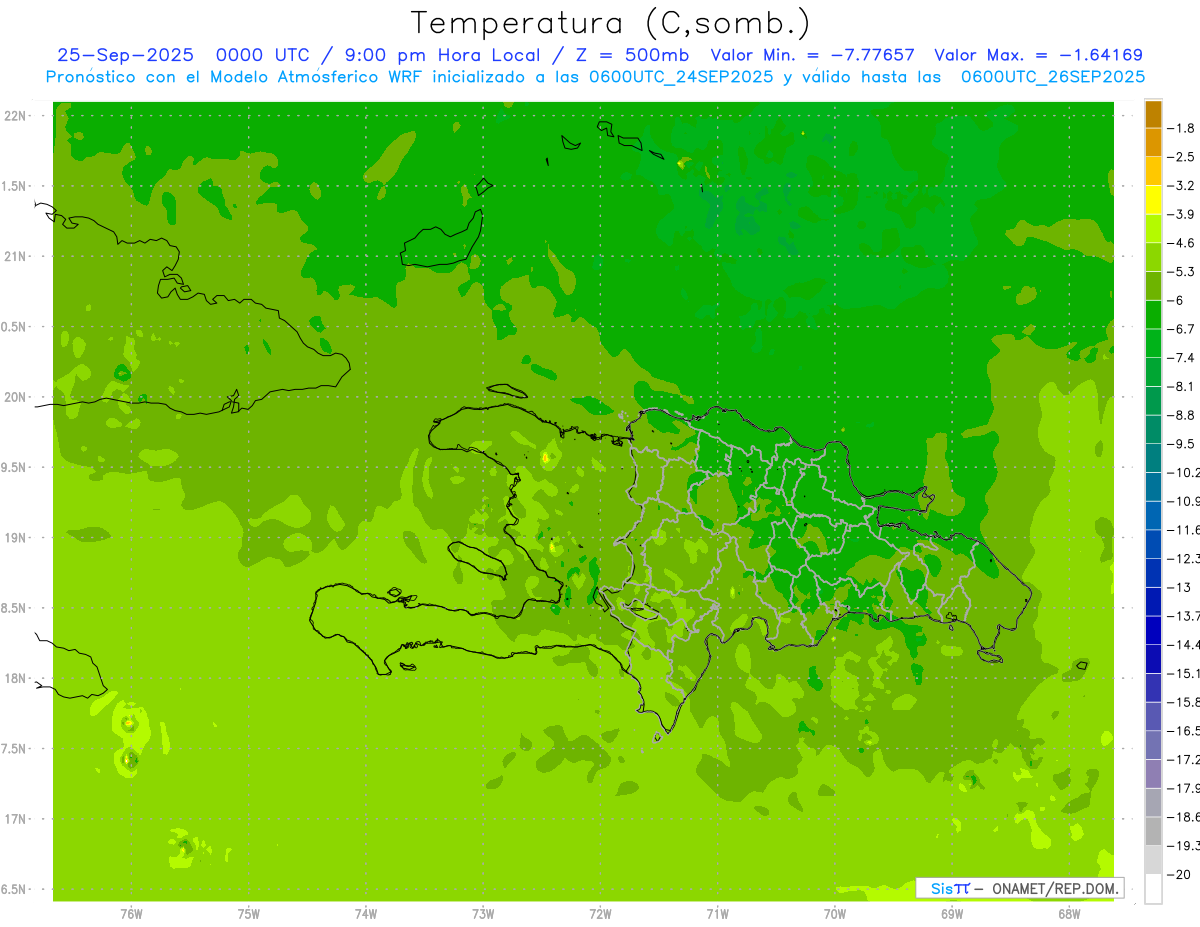Viewport: 1200px width, 927px height.
Task: Click the '17N' latitude label
Action: (16, 819)
